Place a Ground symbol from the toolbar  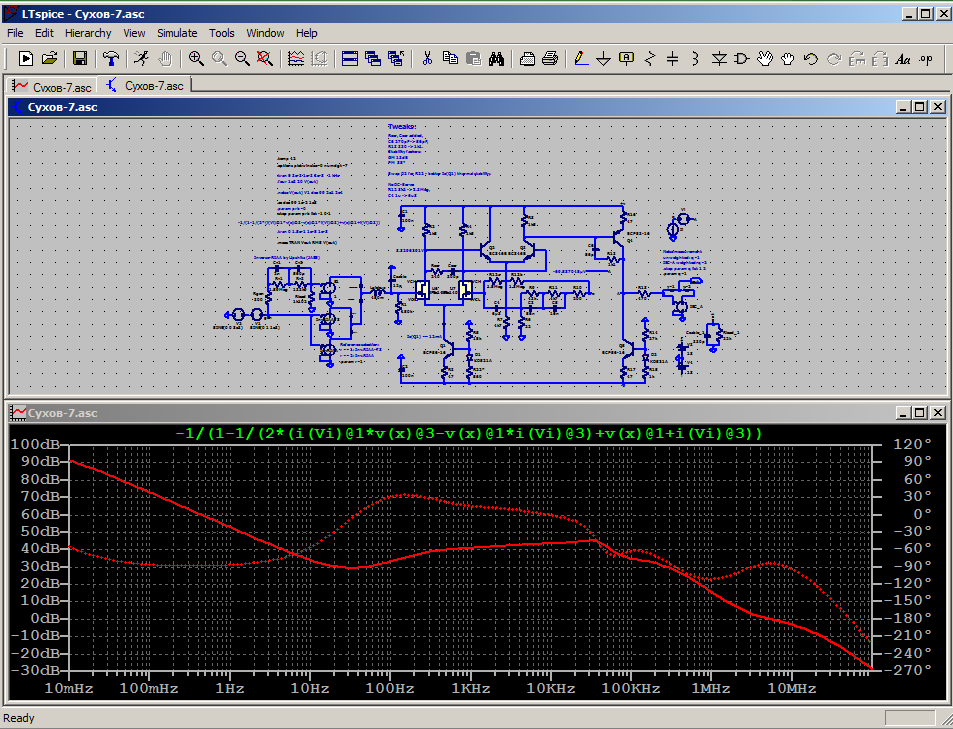[x=604, y=59]
